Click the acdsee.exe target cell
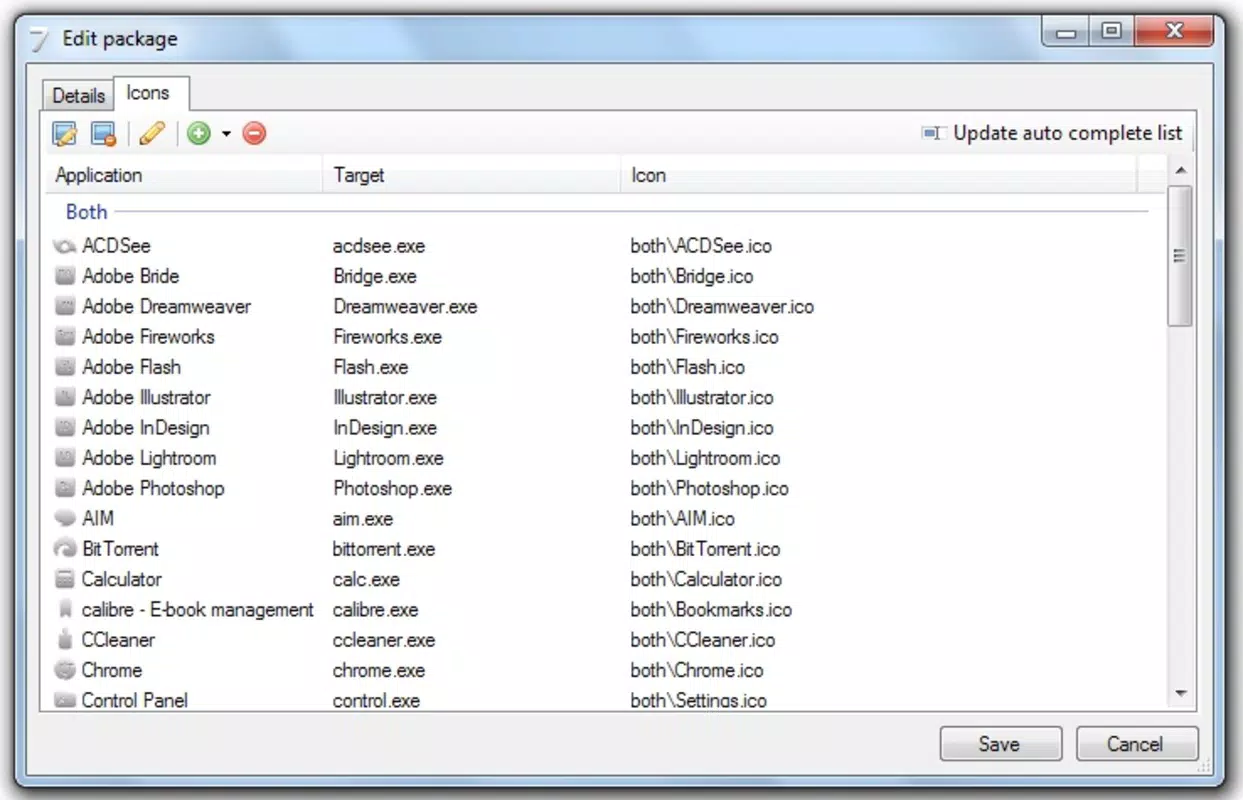The image size is (1243, 800). 379,246
